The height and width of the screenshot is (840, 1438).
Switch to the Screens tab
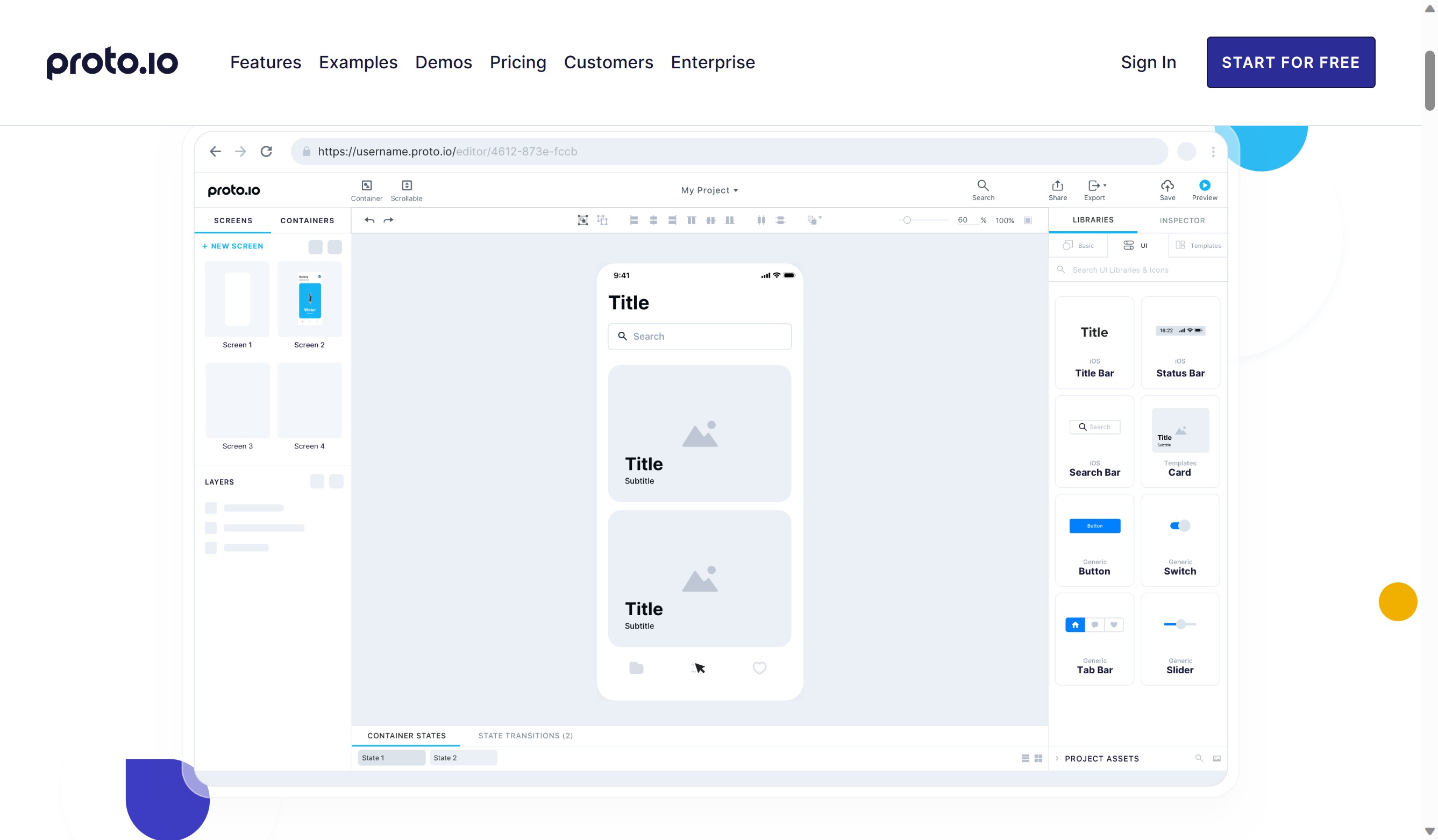[233, 220]
